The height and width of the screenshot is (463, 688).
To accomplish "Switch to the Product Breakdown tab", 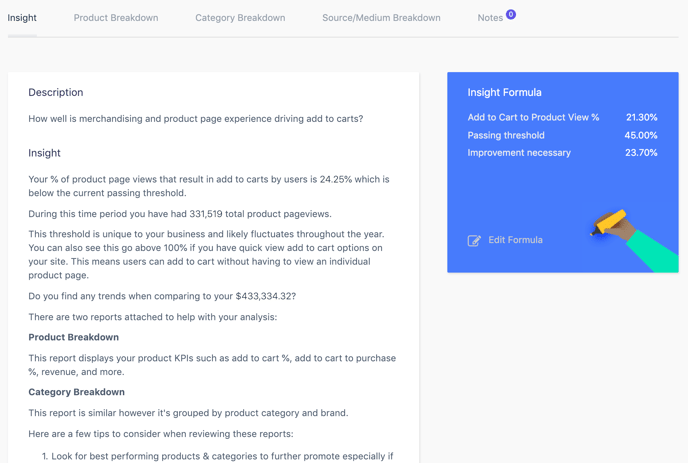I will coord(116,18).
